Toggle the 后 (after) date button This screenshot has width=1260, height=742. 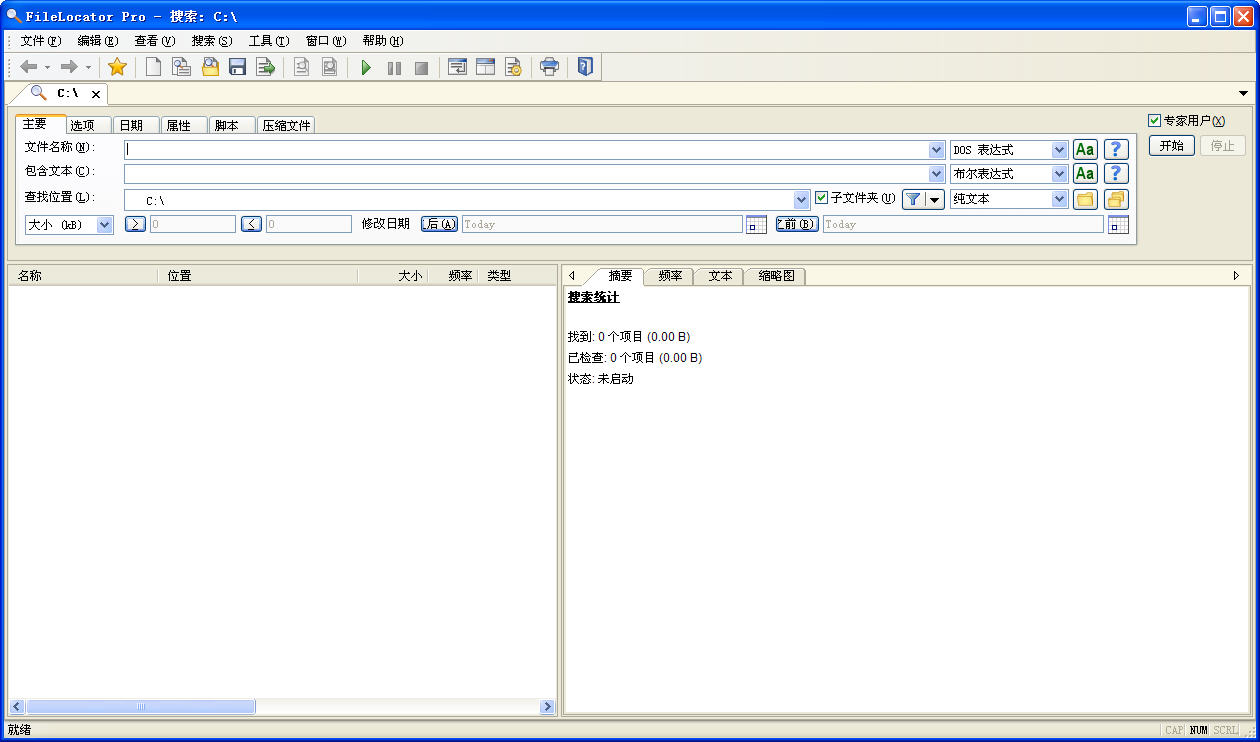(x=439, y=224)
